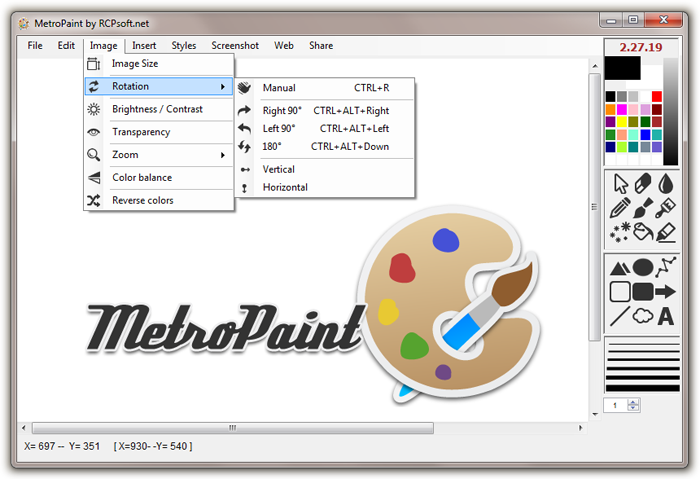Apply Reverse colors to the image
This screenshot has height=479, width=700.
point(159,200)
